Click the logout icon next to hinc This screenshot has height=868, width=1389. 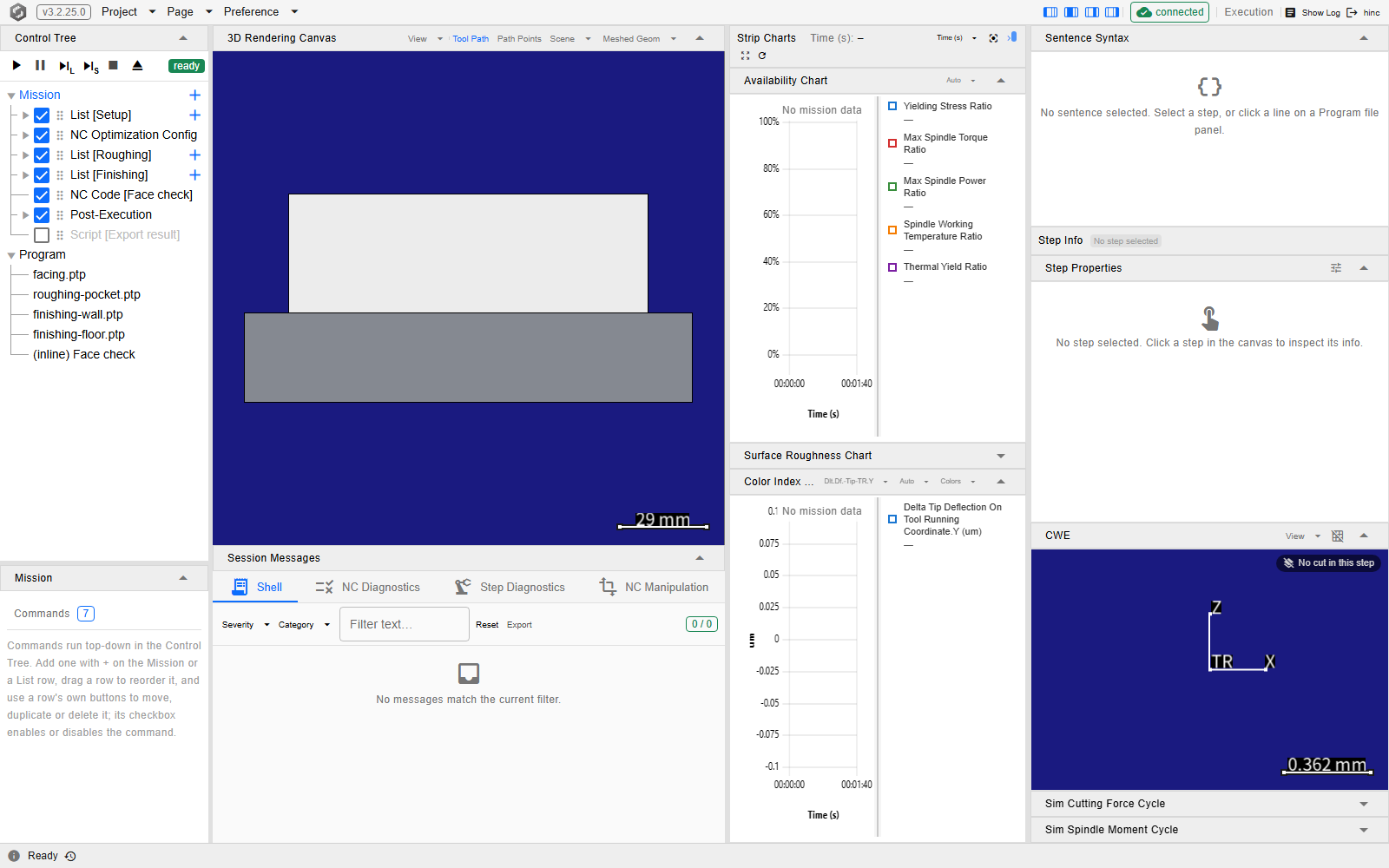pyautogui.click(x=1352, y=12)
